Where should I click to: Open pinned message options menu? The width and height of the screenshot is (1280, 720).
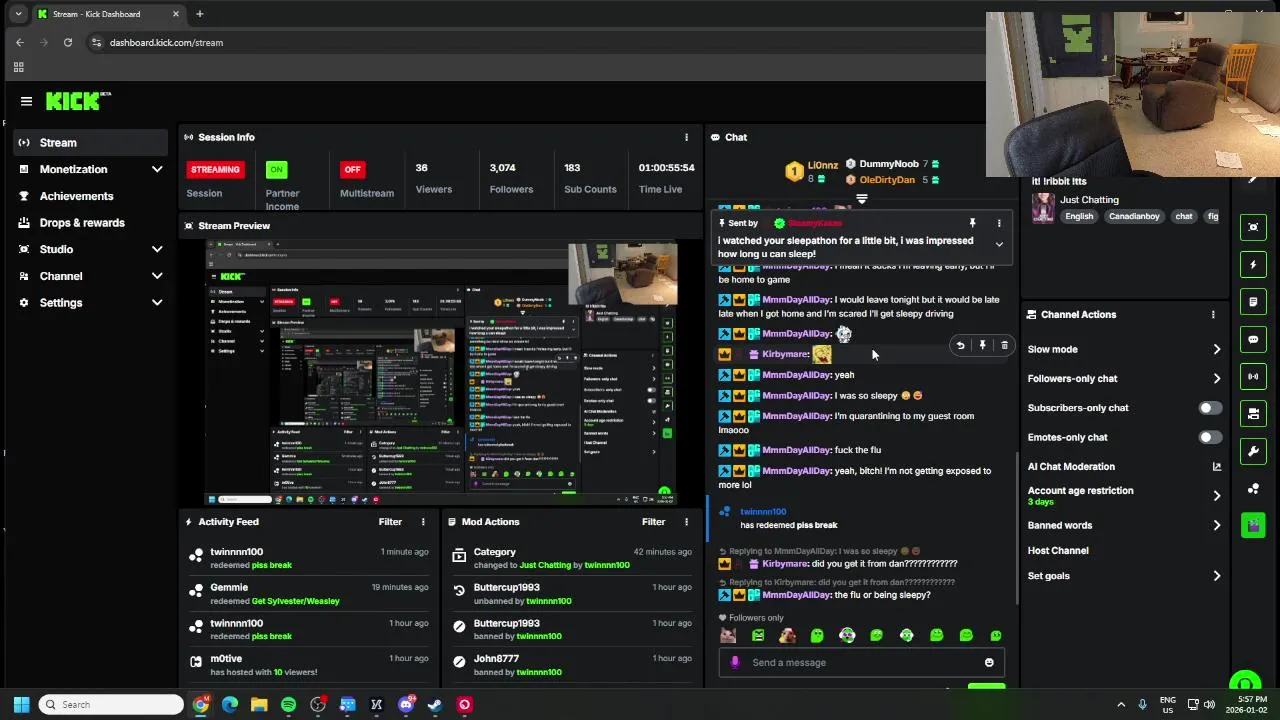tap(999, 223)
